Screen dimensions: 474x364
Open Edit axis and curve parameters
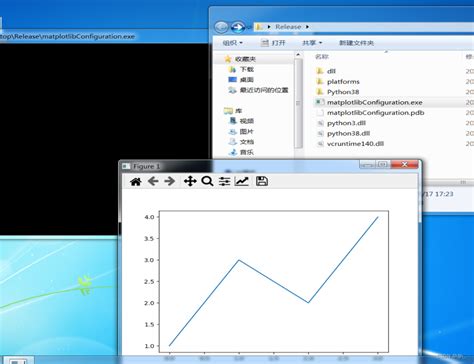click(242, 181)
